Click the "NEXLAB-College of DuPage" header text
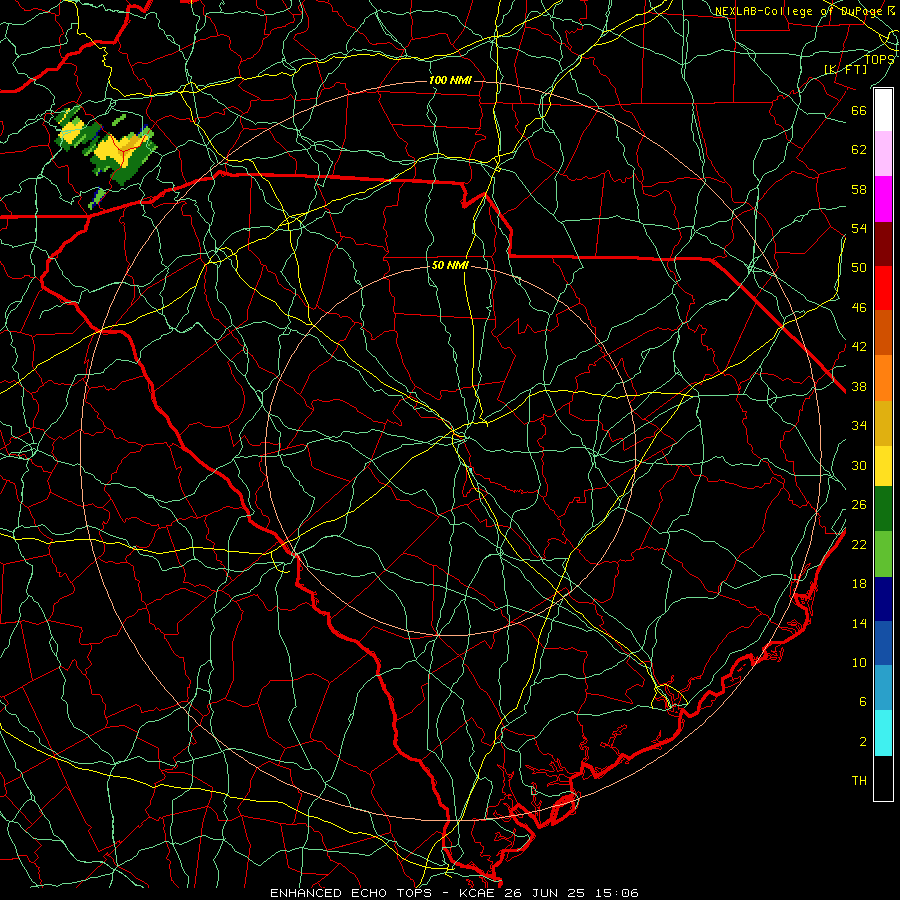Image resolution: width=900 pixels, height=900 pixels. (x=799, y=11)
